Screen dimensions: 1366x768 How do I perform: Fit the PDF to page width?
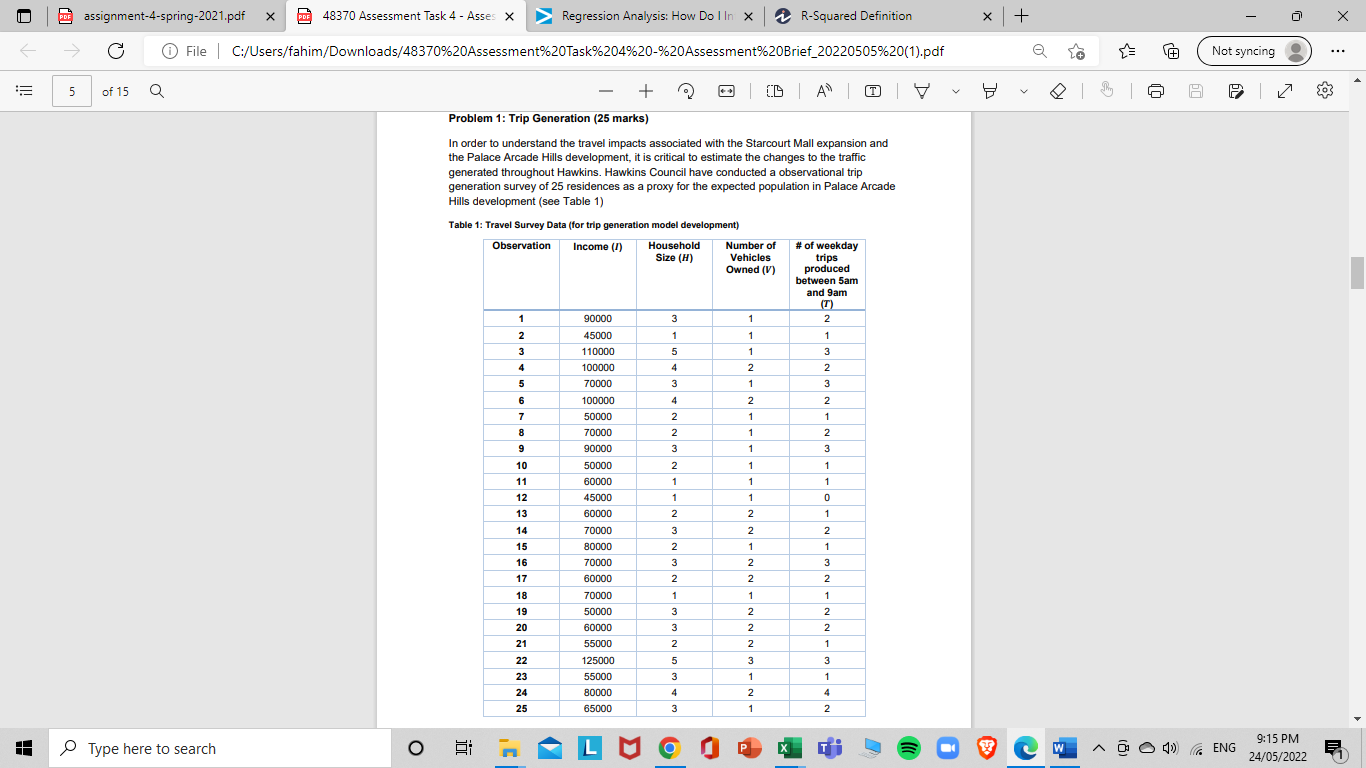(x=725, y=91)
